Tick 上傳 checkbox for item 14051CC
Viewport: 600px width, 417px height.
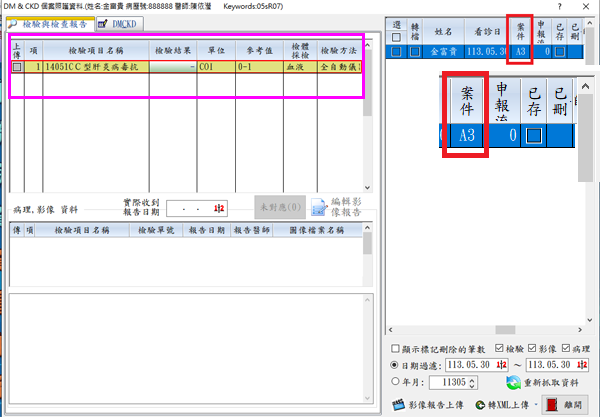(x=18, y=67)
